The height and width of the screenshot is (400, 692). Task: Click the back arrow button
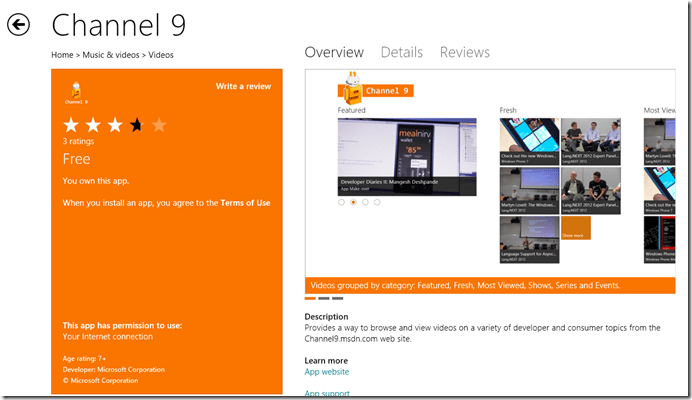pos(19,26)
